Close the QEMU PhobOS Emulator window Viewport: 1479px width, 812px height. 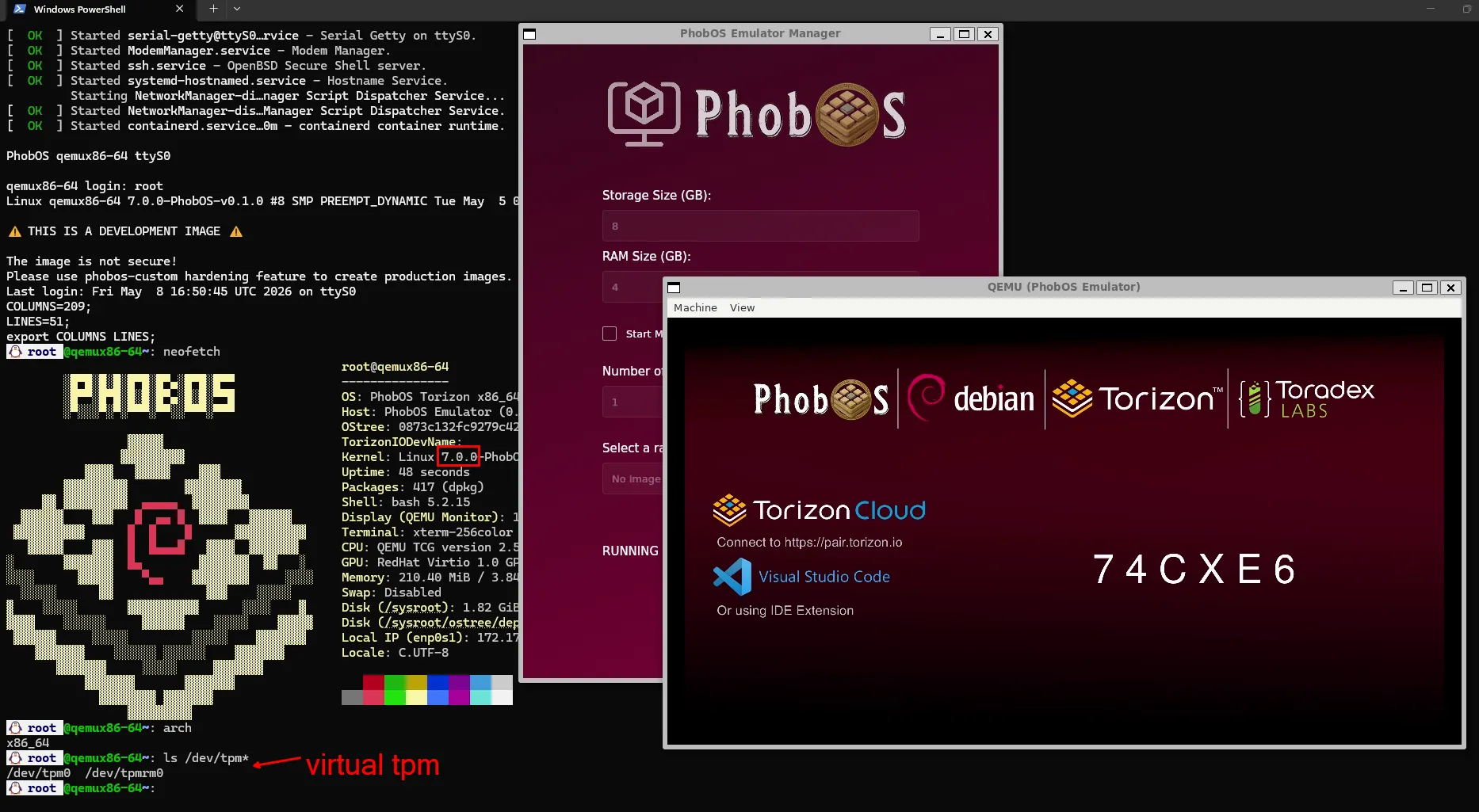(1450, 288)
